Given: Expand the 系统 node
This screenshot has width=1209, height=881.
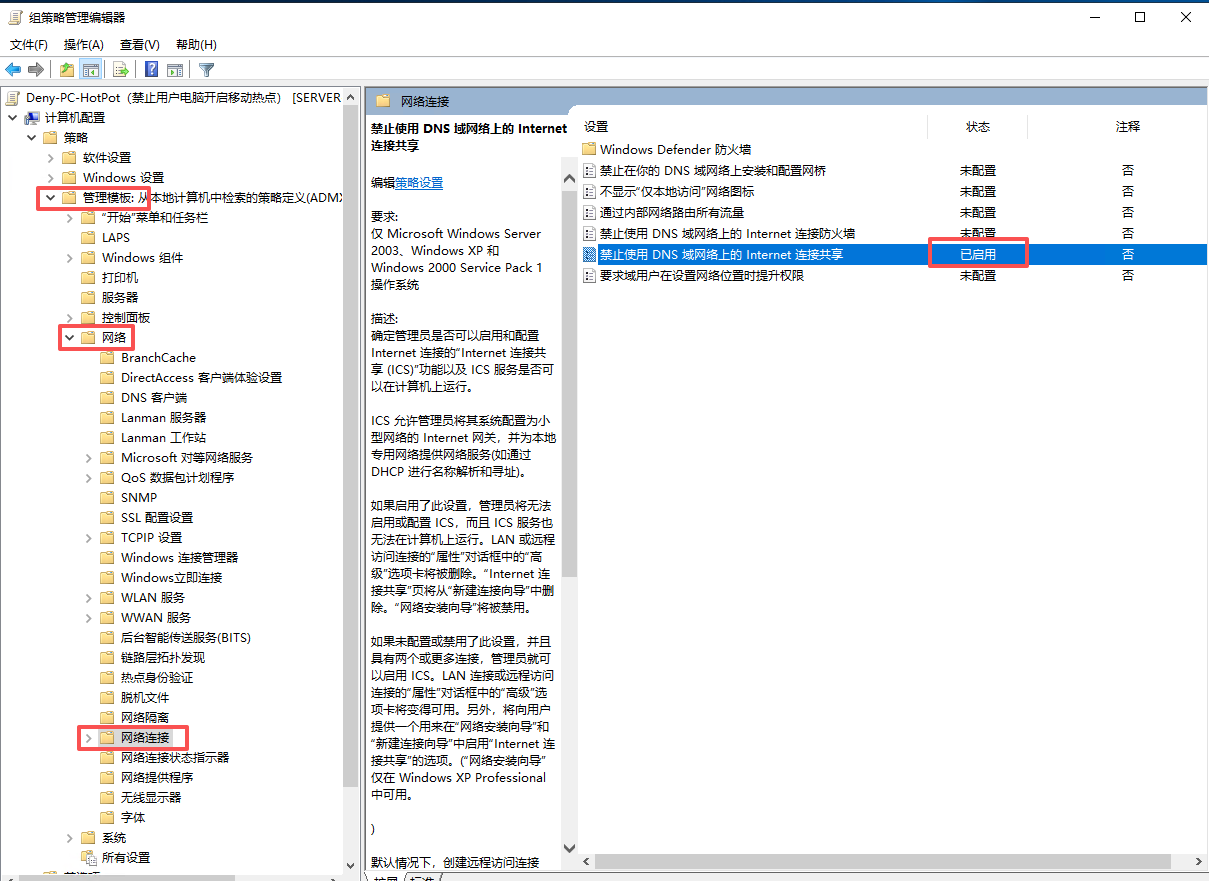Looking at the screenshot, I should pos(69,837).
